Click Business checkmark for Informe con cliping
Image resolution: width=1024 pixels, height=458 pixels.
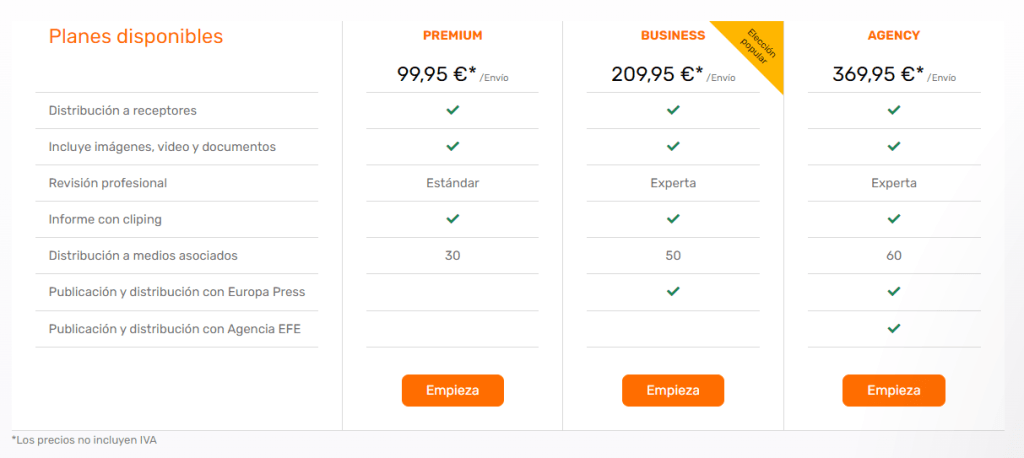[x=673, y=219]
